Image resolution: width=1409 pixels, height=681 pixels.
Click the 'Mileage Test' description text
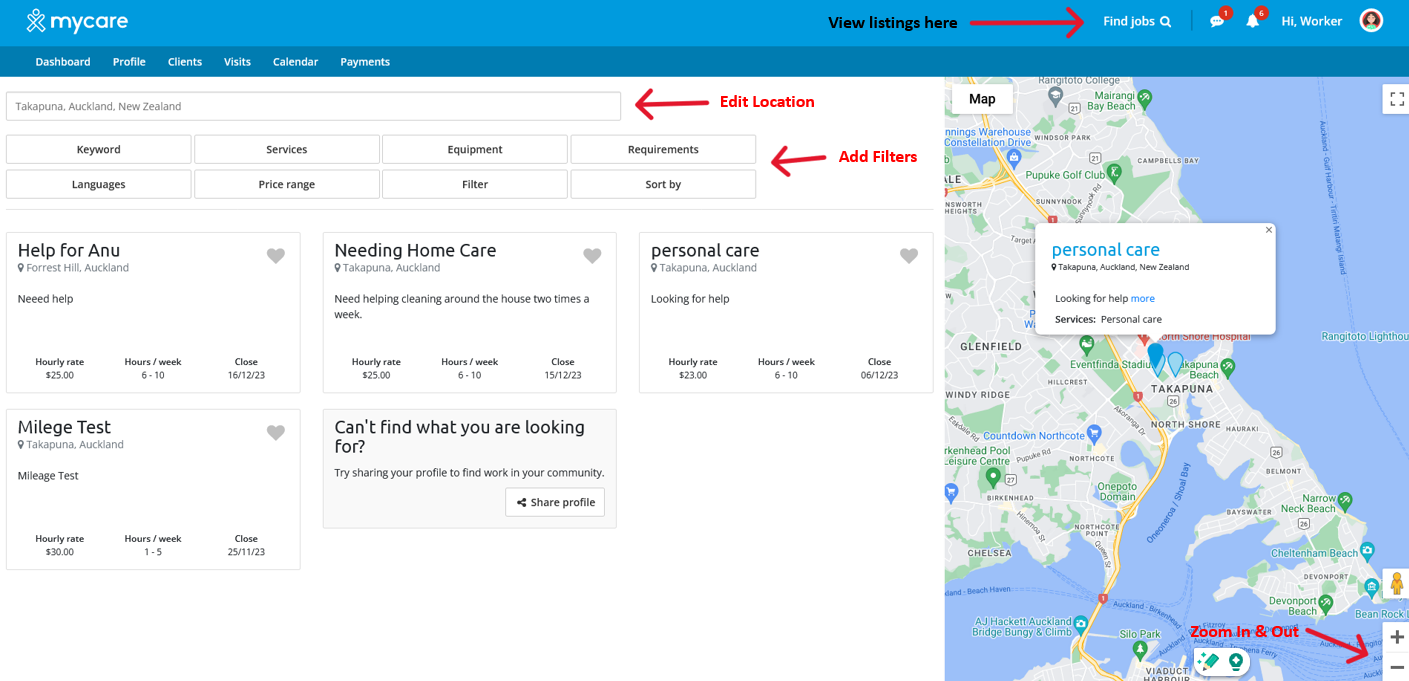pos(48,476)
